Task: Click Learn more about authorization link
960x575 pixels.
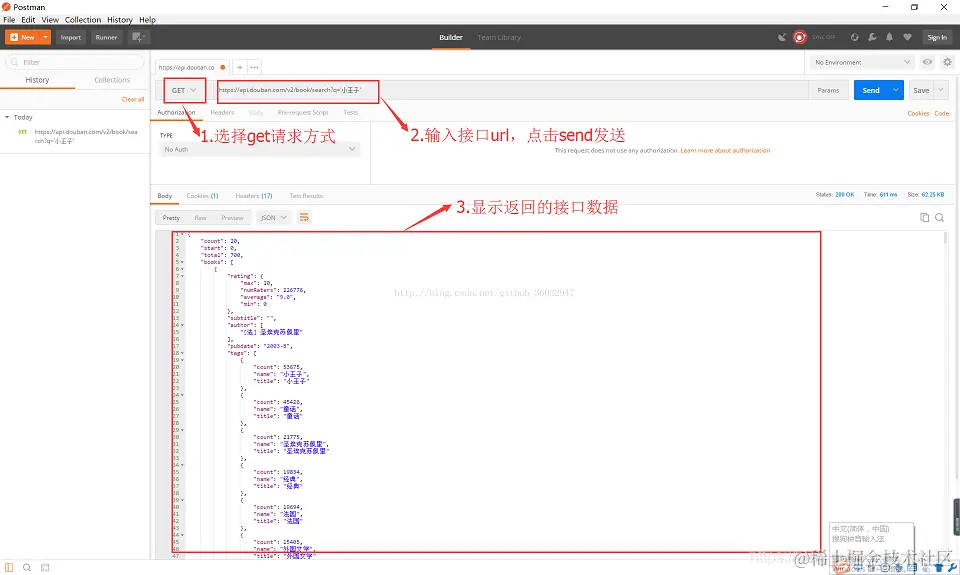Action: [725, 150]
